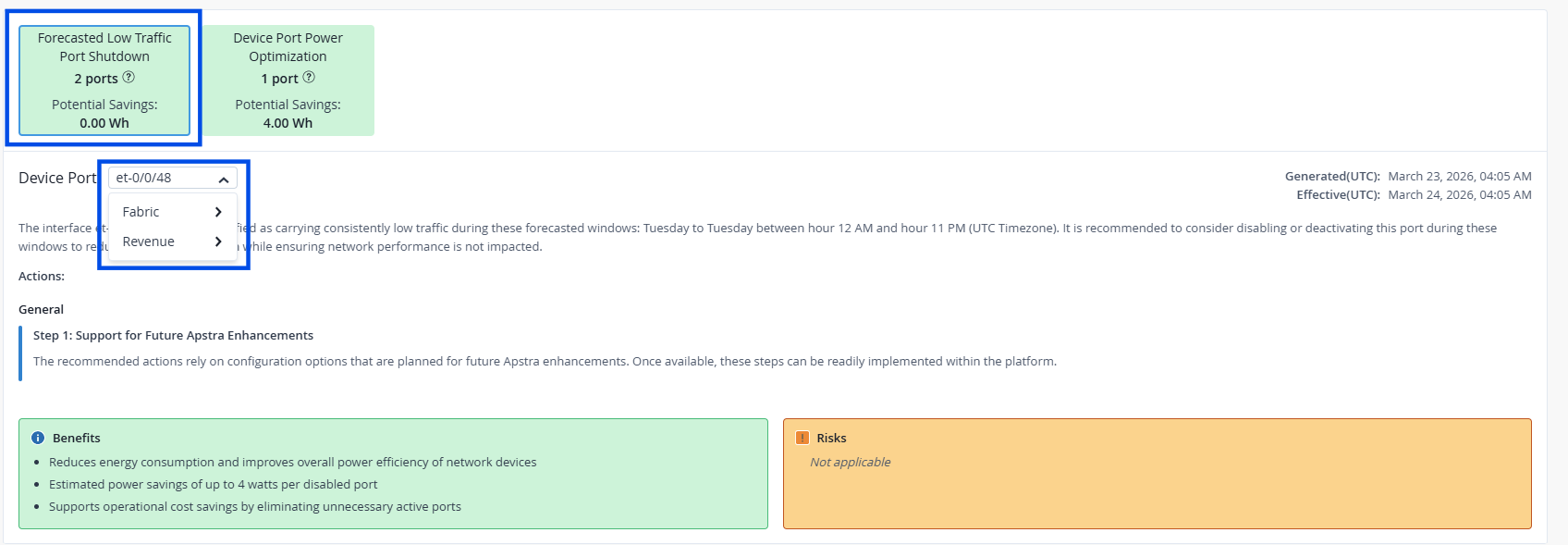The image size is (1568, 545).
Task: Click the Effective(UTC) March 24 timestamp
Action: pyautogui.click(x=1459, y=194)
